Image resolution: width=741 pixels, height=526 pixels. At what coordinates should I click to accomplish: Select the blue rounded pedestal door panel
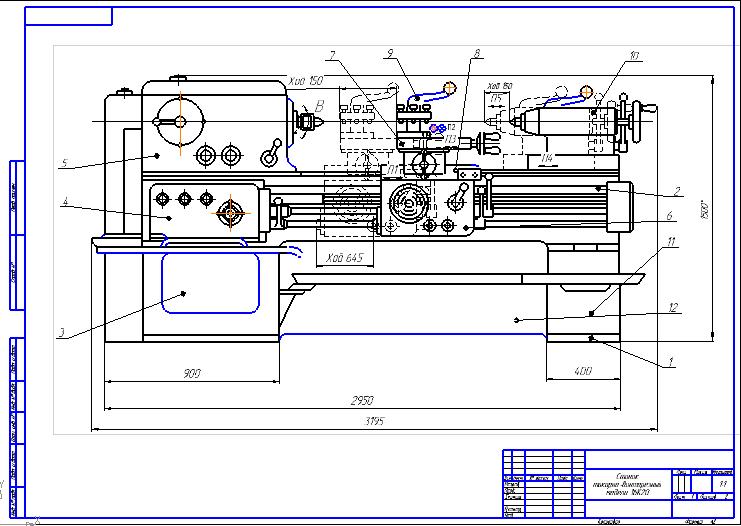[x=213, y=282]
